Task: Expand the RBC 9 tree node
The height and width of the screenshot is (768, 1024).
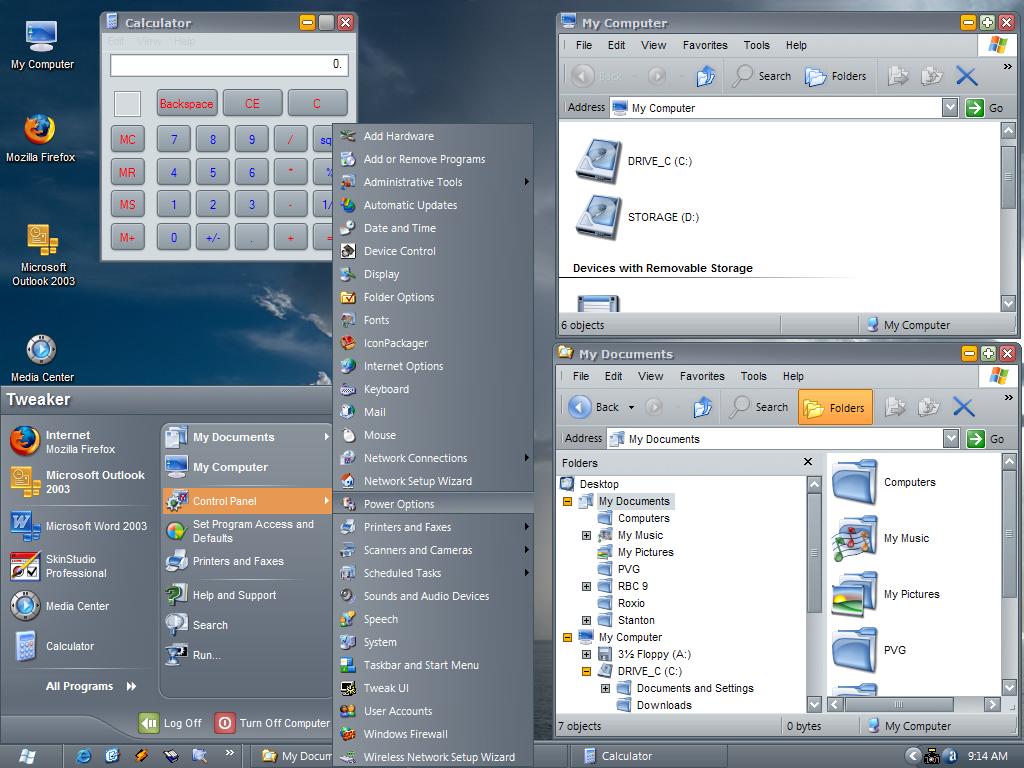Action: point(586,586)
